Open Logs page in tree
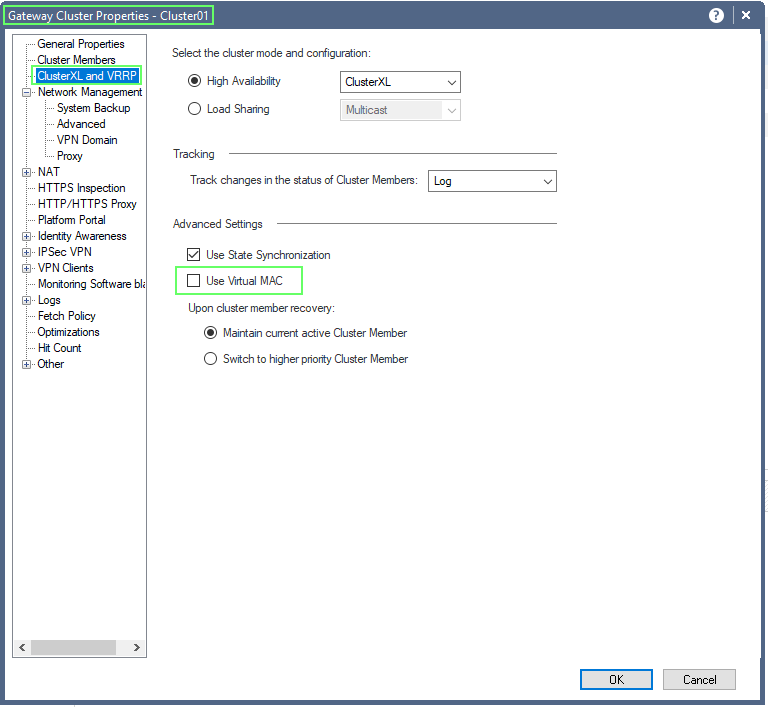The image size is (768, 707). point(49,300)
